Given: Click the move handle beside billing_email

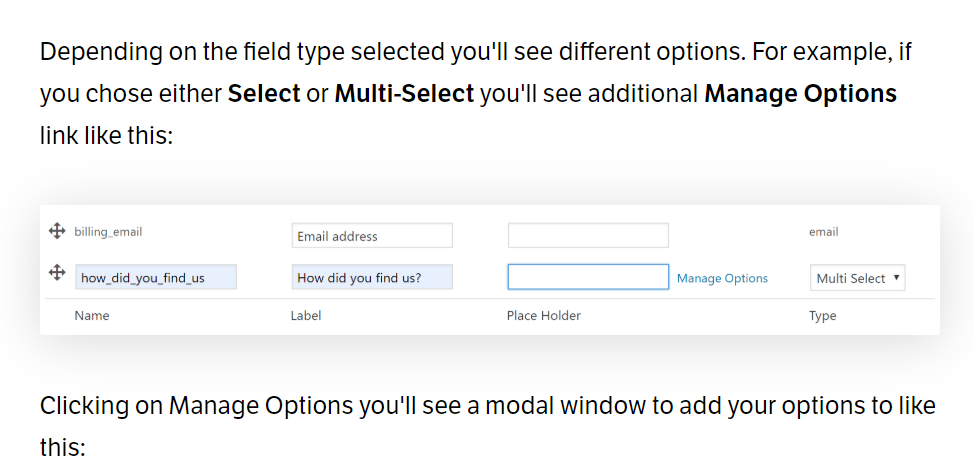Looking at the screenshot, I should (57, 232).
